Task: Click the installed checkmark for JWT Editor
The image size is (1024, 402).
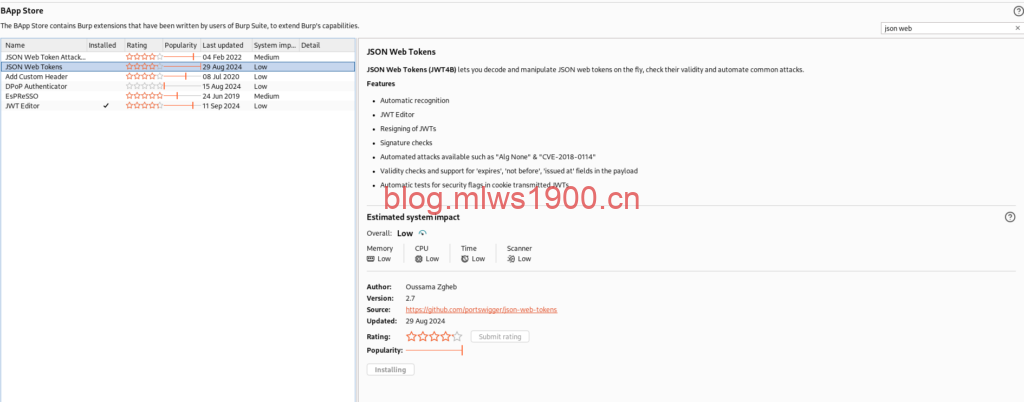Action: pyautogui.click(x=106, y=106)
